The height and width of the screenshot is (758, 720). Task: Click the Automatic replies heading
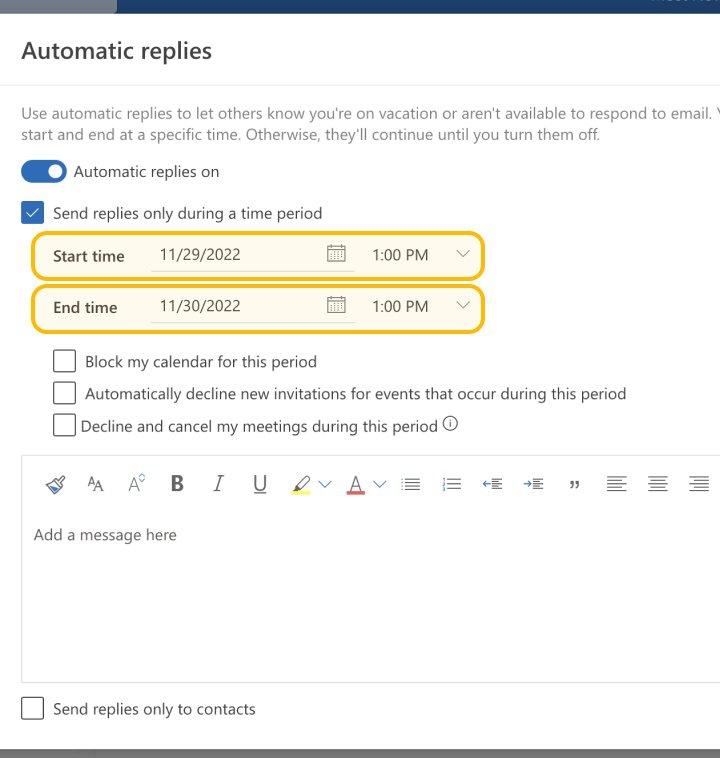[117, 51]
